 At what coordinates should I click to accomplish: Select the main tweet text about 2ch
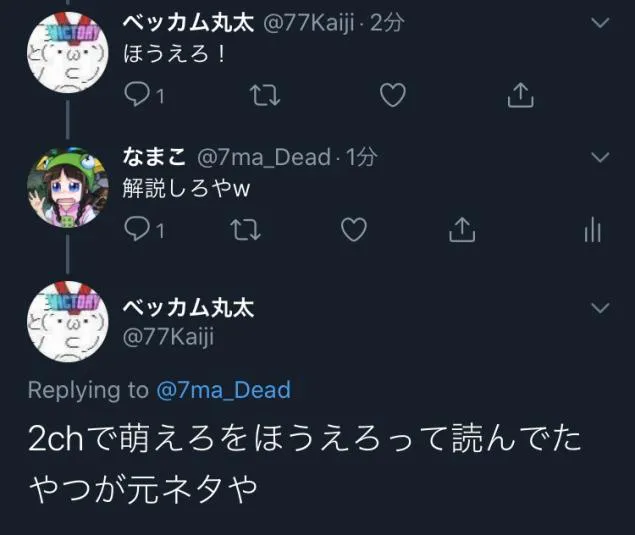305,463
